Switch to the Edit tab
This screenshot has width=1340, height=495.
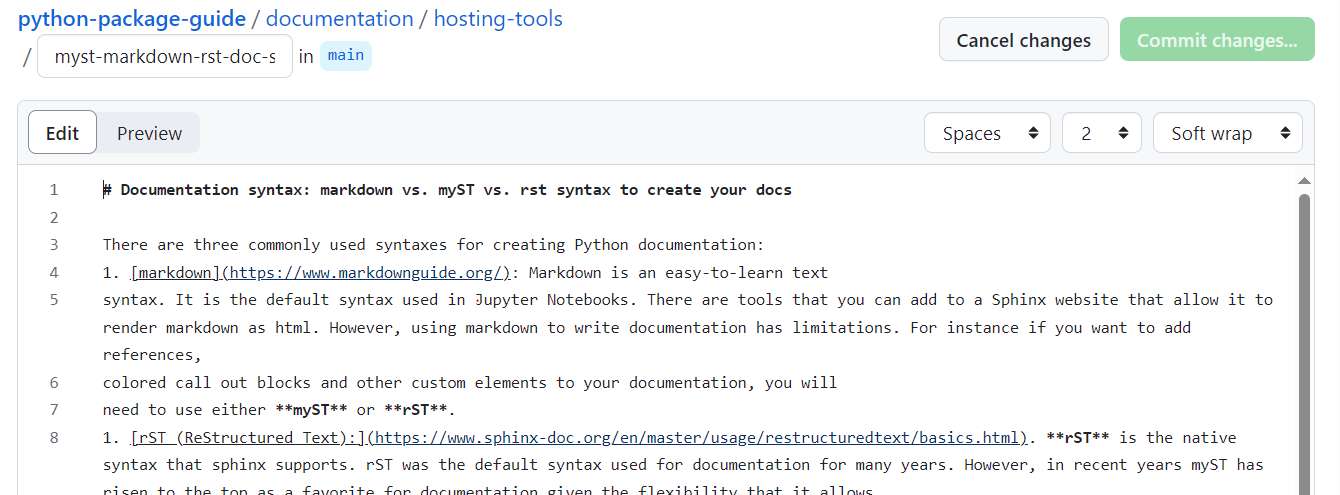point(62,133)
